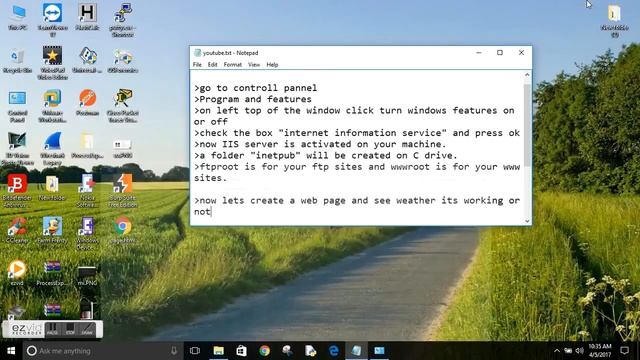Select the Farm Frenzy desktop icon
Screen dimensions: 640x360
click(52, 231)
